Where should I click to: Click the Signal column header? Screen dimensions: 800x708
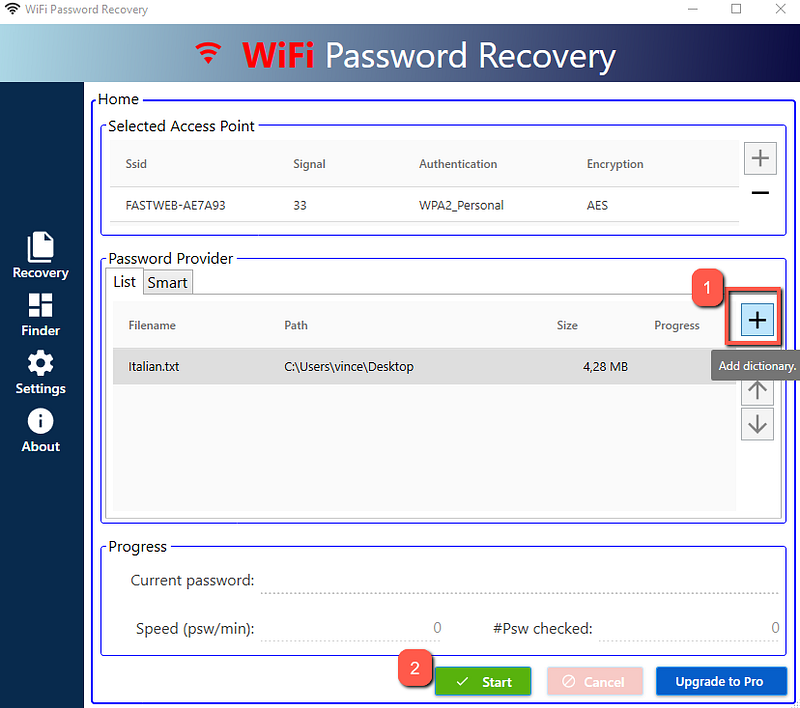[x=309, y=164]
